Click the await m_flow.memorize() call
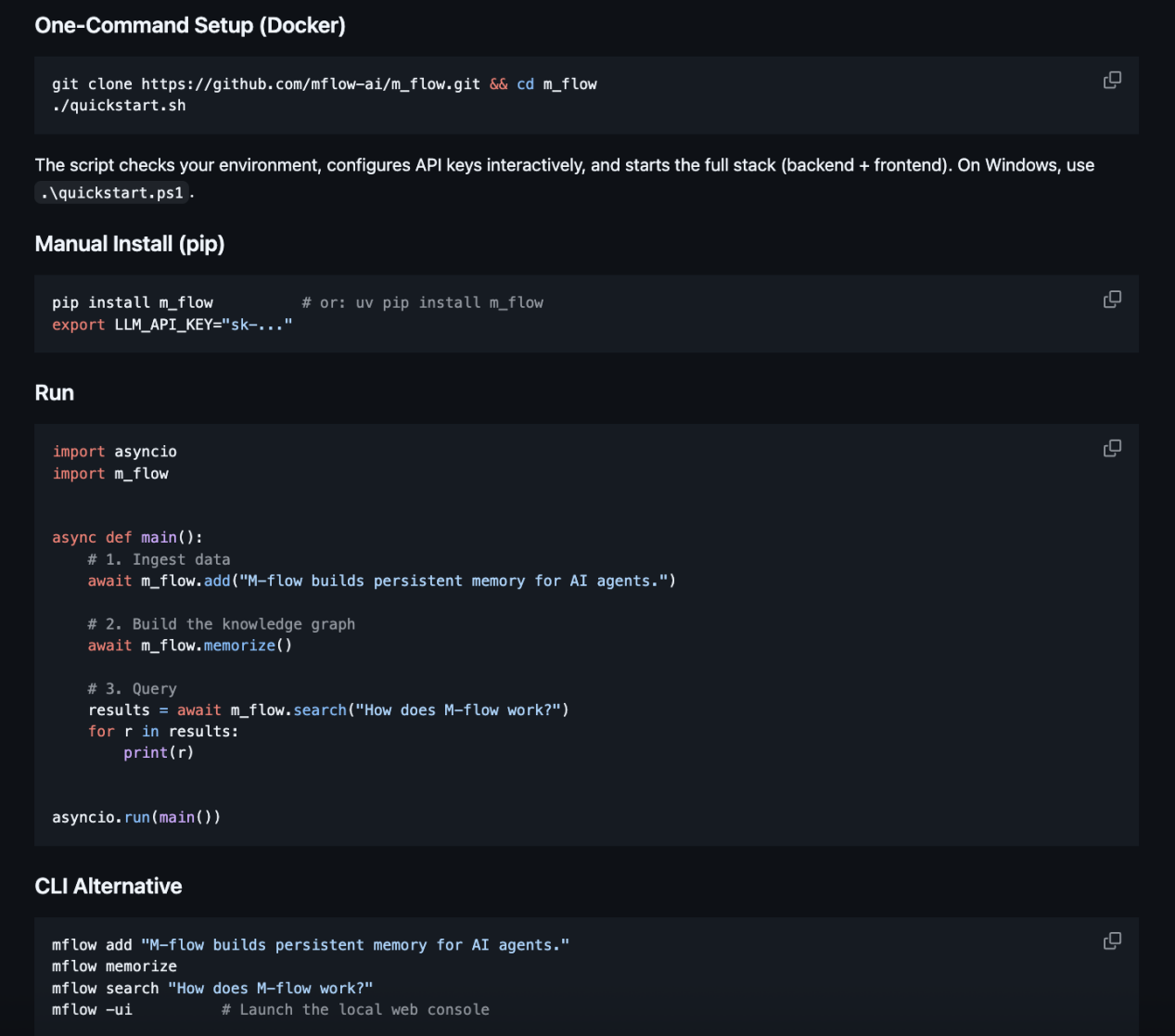The height and width of the screenshot is (1036, 1175). click(190, 646)
